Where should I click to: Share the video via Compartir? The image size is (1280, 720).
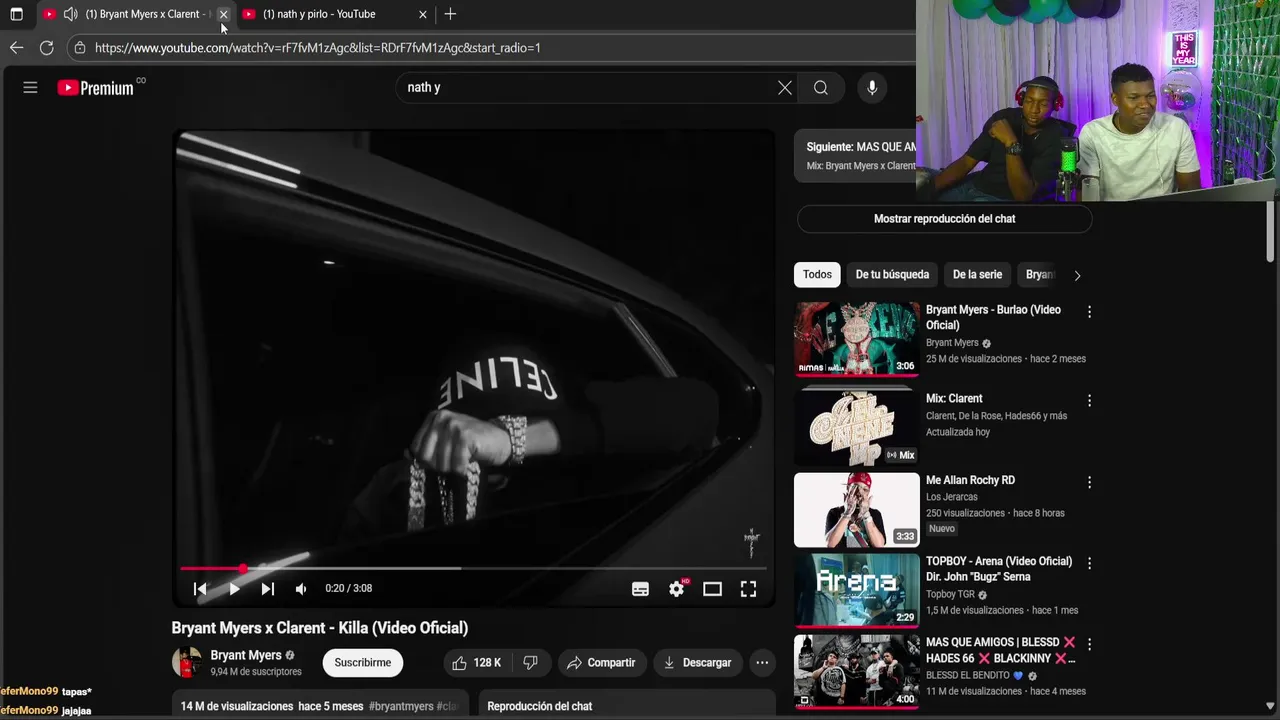tap(601, 663)
